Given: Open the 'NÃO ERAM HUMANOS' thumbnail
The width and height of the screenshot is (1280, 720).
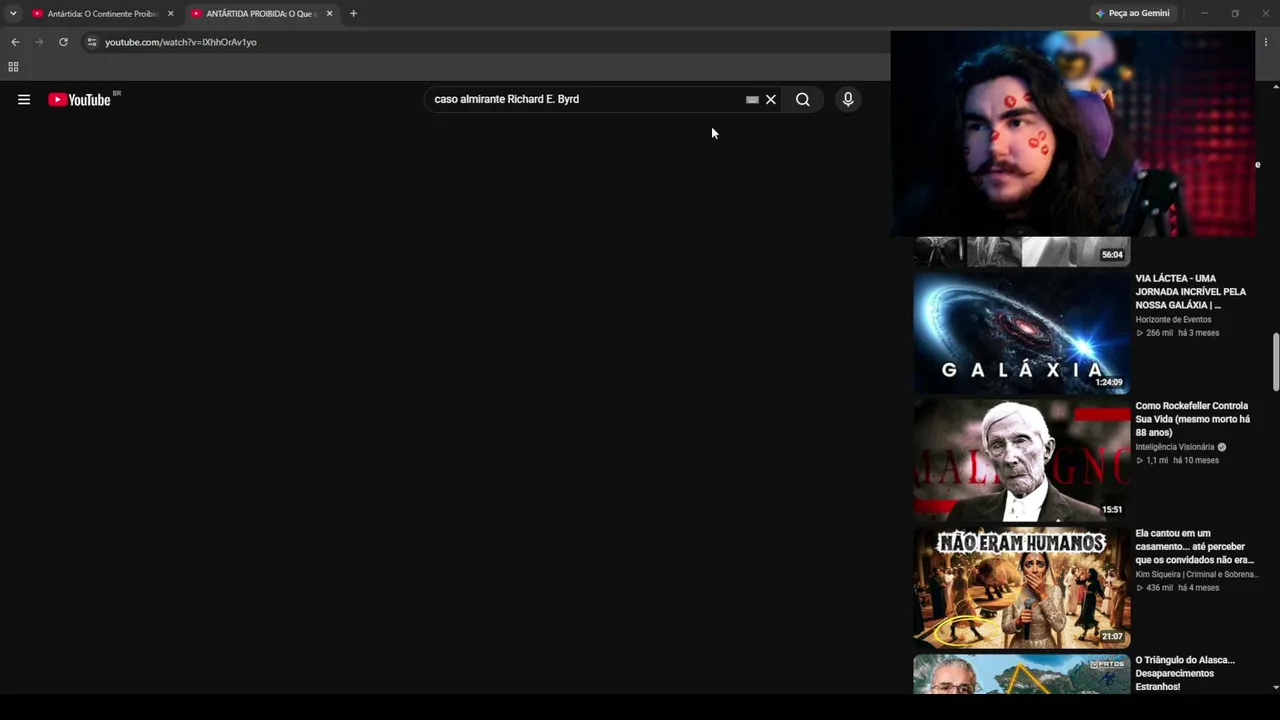Looking at the screenshot, I should 1021,587.
